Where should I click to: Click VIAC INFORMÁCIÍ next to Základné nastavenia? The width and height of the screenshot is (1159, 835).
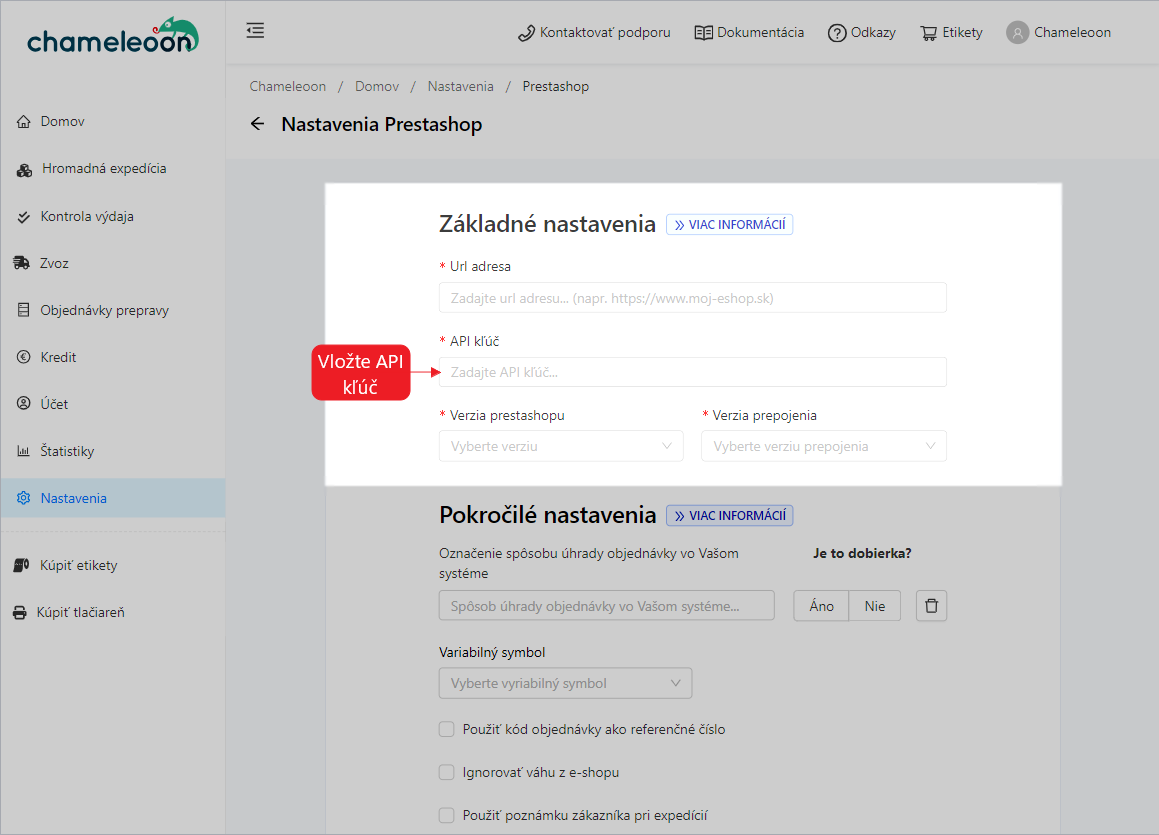point(730,225)
